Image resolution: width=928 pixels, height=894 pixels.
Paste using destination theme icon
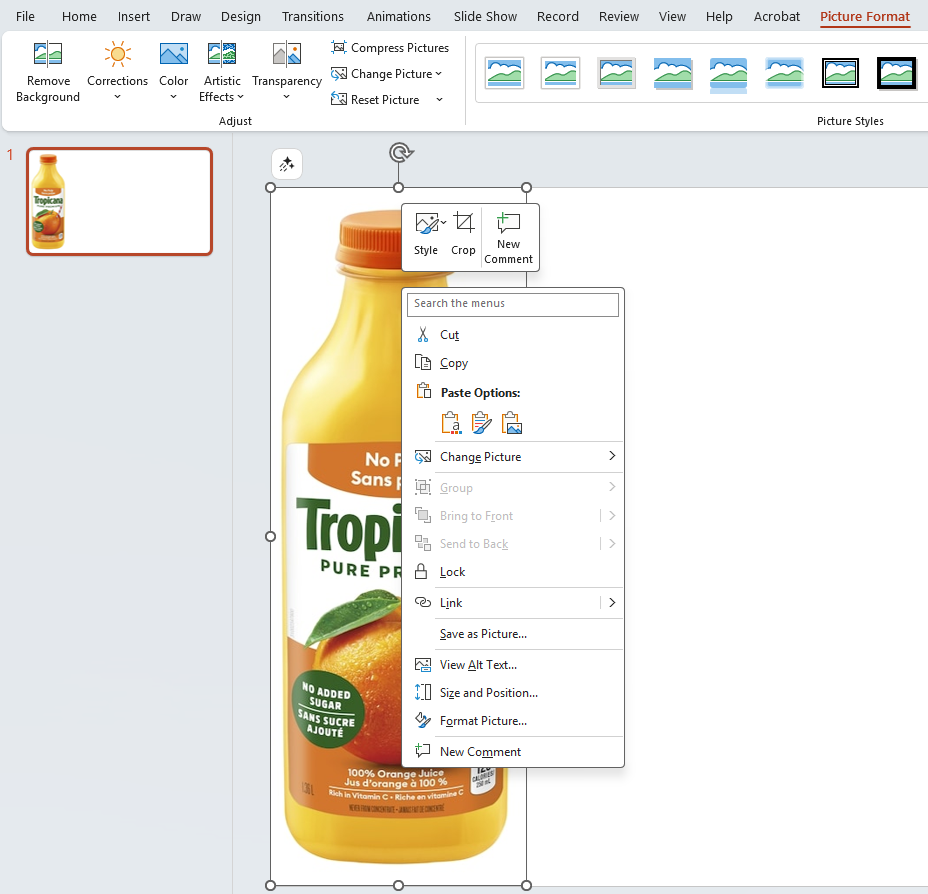(x=452, y=423)
